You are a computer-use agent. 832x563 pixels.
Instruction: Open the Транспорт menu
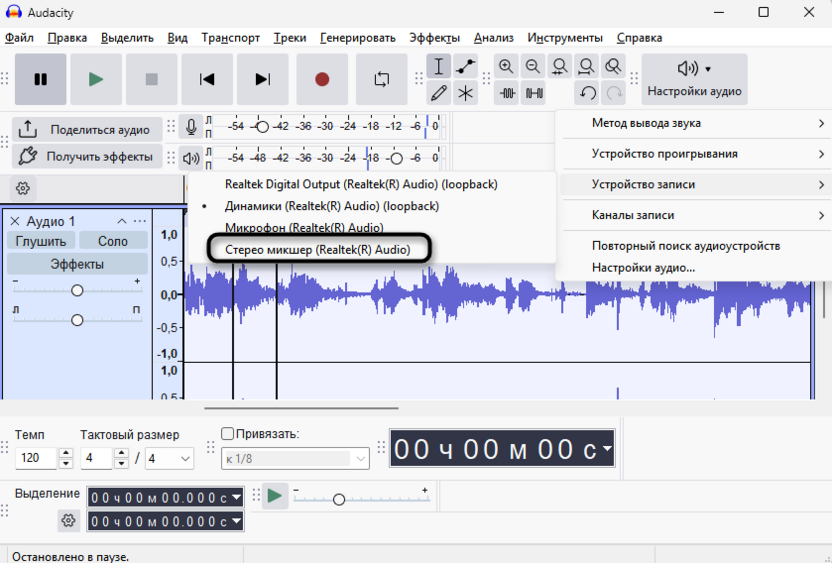231,38
